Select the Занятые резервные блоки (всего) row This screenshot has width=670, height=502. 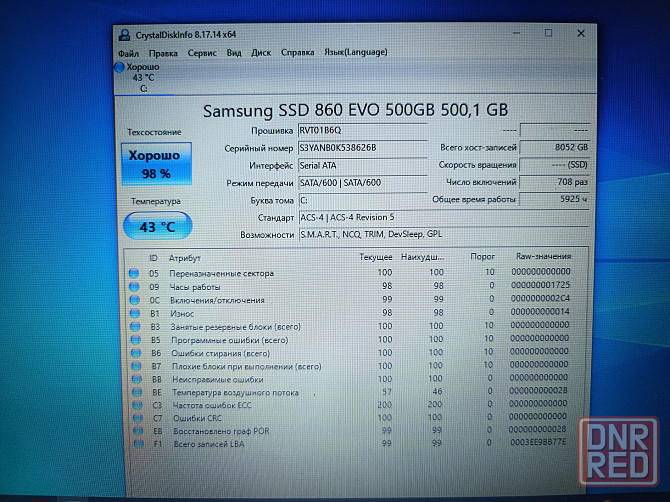[350, 326]
